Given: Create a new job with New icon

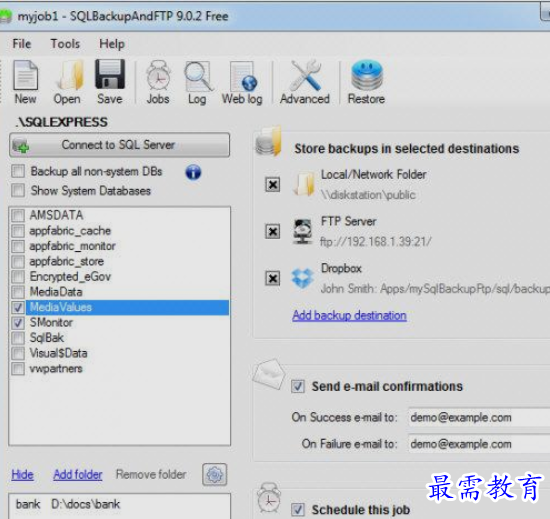Looking at the screenshot, I should 25,82.
